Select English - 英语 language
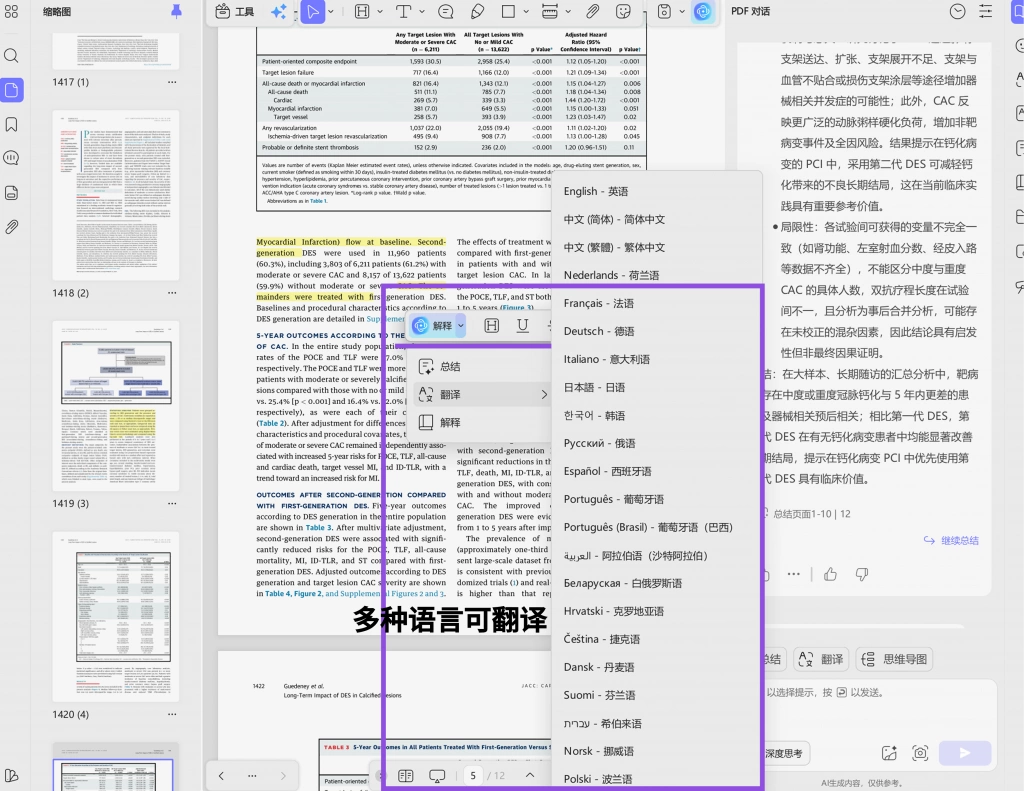 click(656, 191)
